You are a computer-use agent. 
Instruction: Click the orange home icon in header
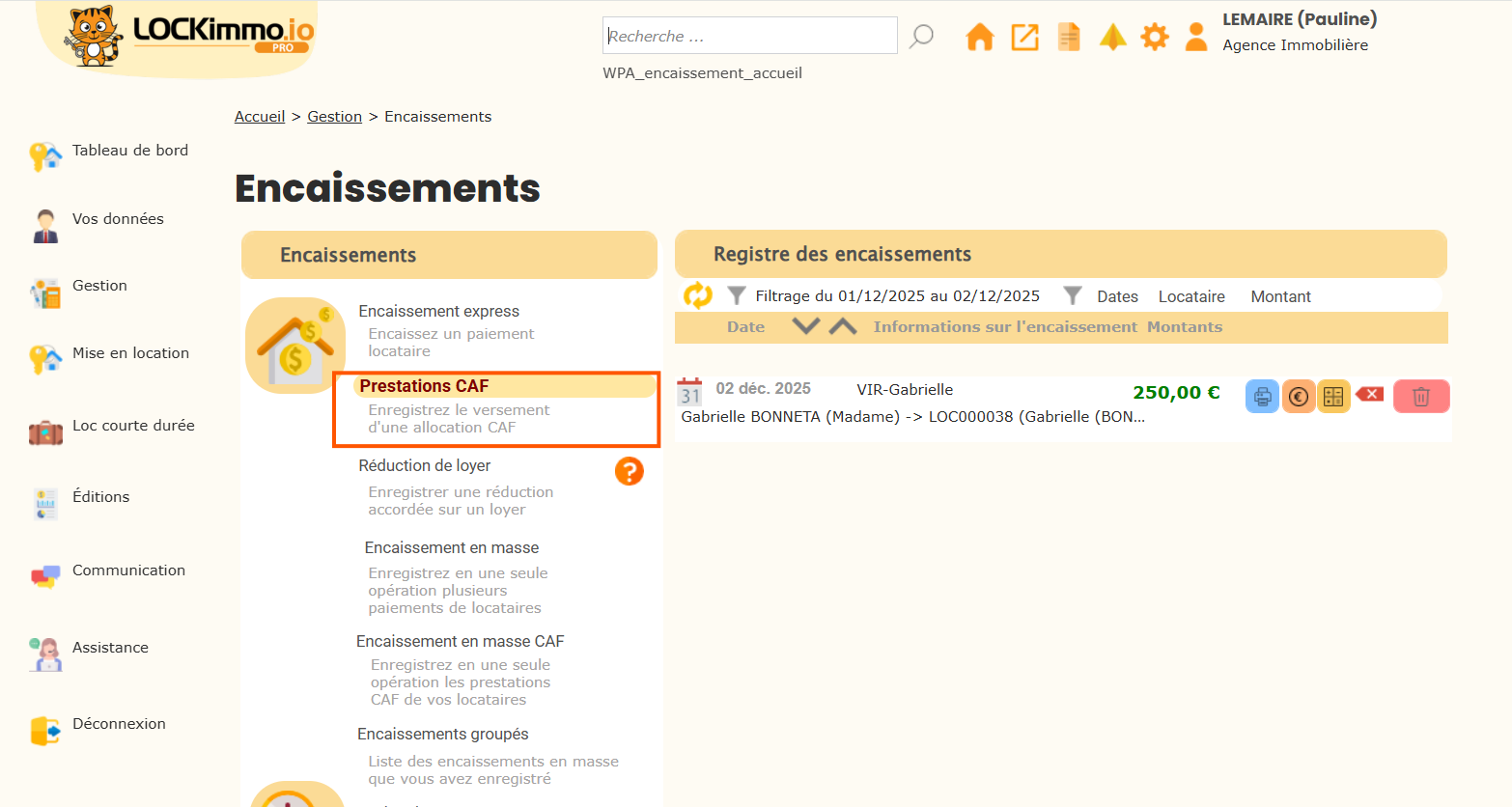979,38
